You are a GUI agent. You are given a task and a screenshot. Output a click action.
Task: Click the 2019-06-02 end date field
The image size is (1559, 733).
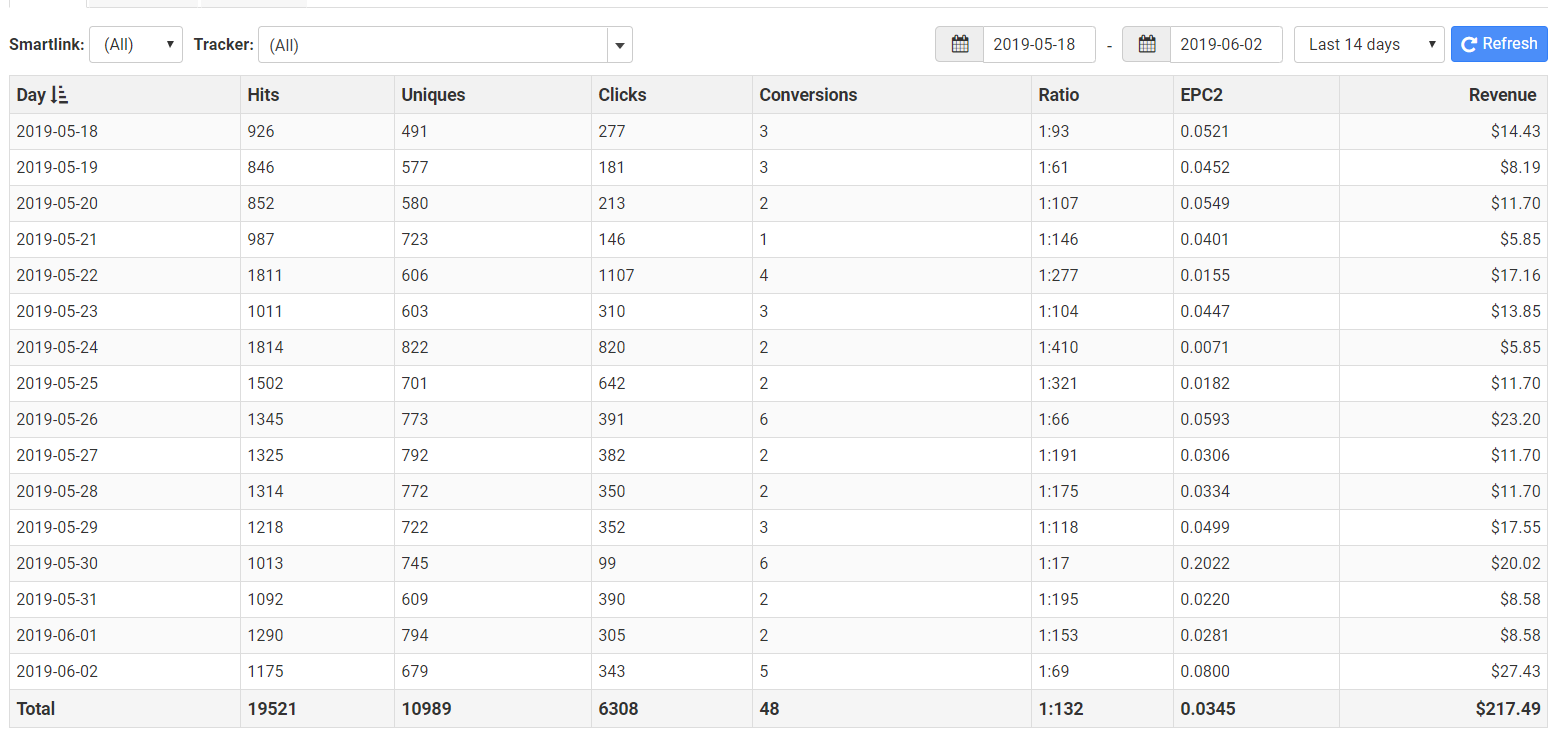coord(1225,44)
